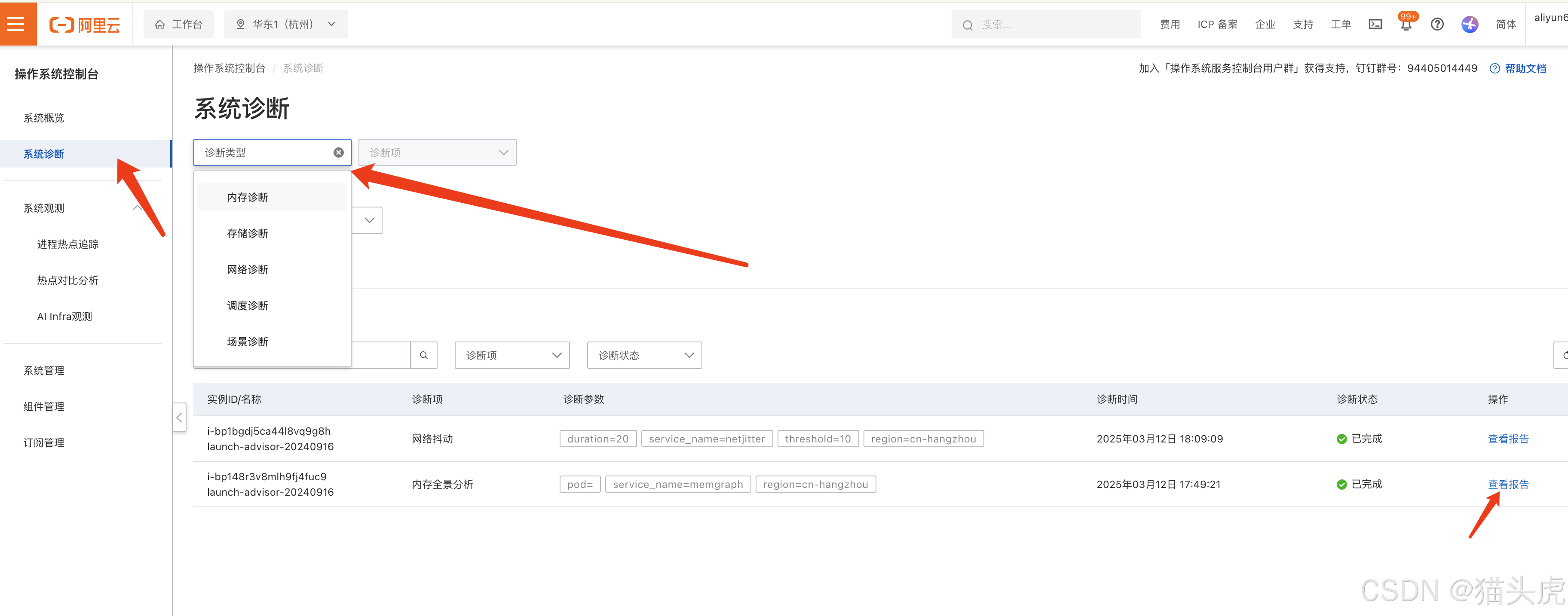
Task: Open 热点对比分析 page
Action: pyautogui.click(x=67, y=281)
